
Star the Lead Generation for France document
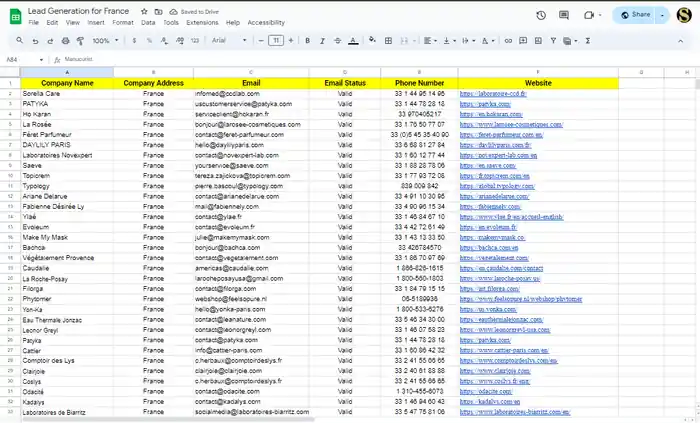(x=144, y=12)
